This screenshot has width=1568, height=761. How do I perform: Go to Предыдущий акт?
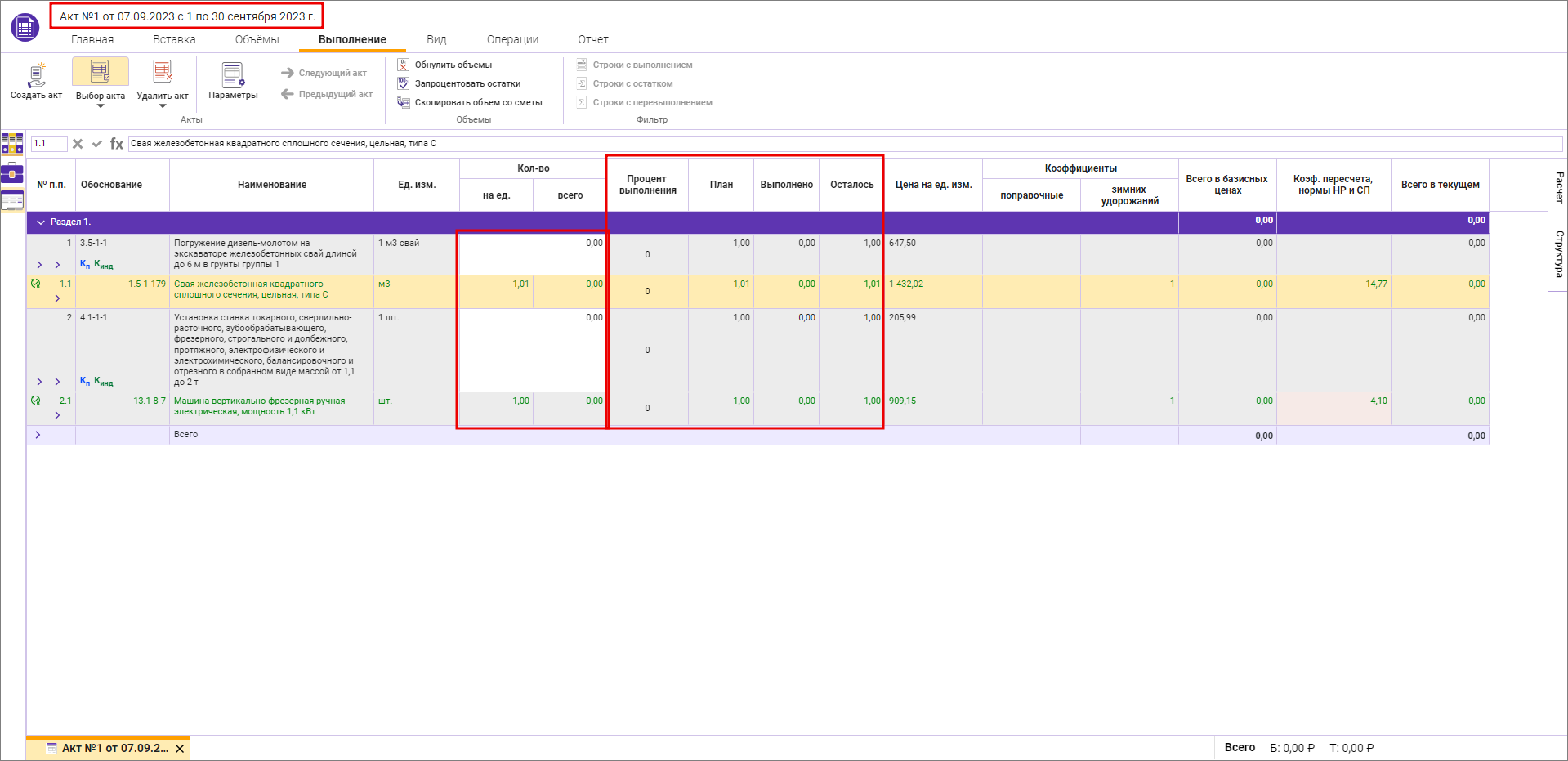(327, 94)
